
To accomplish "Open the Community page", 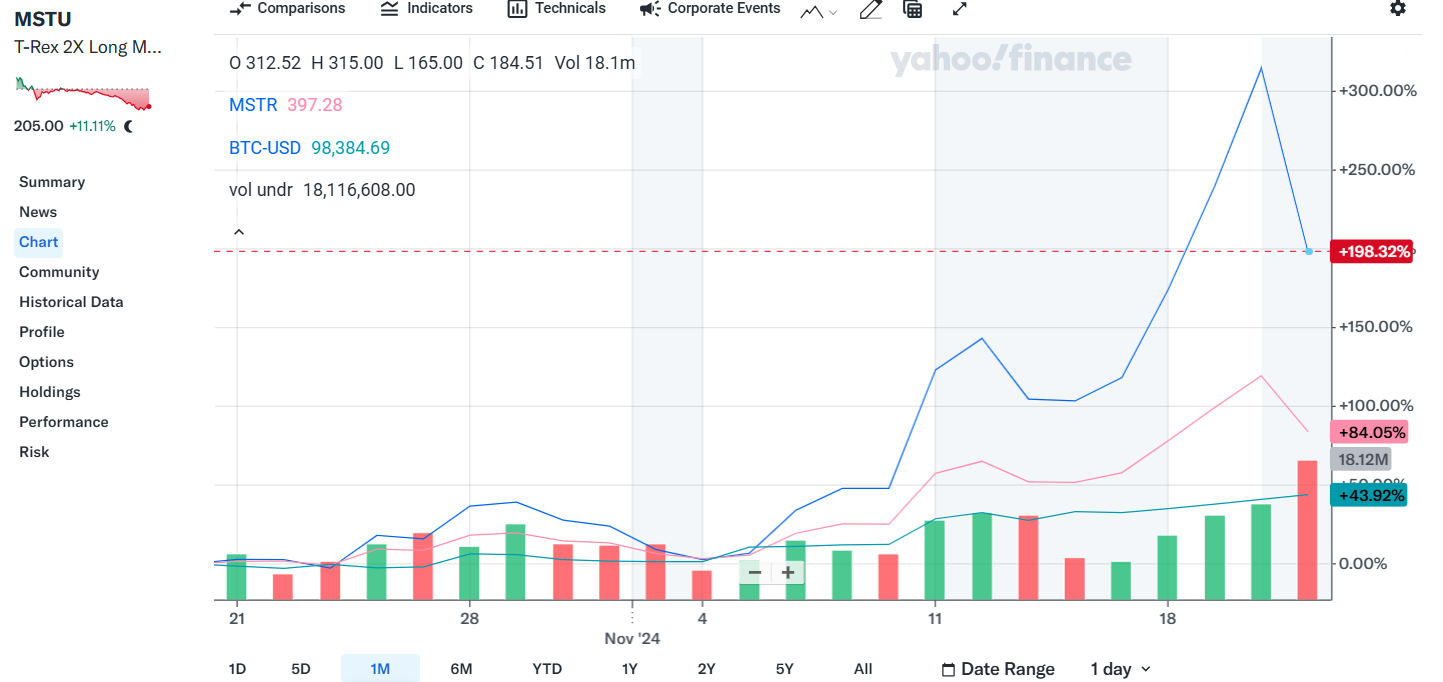I will 59,272.
